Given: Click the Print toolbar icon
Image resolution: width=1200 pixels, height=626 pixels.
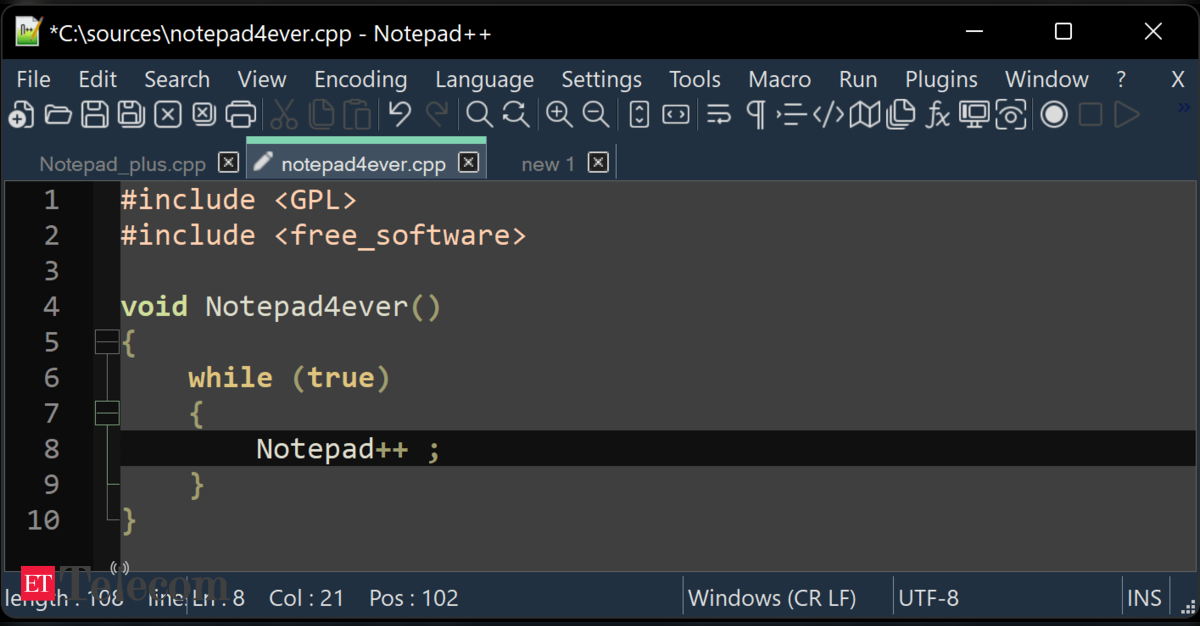Looking at the screenshot, I should (x=241, y=115).
